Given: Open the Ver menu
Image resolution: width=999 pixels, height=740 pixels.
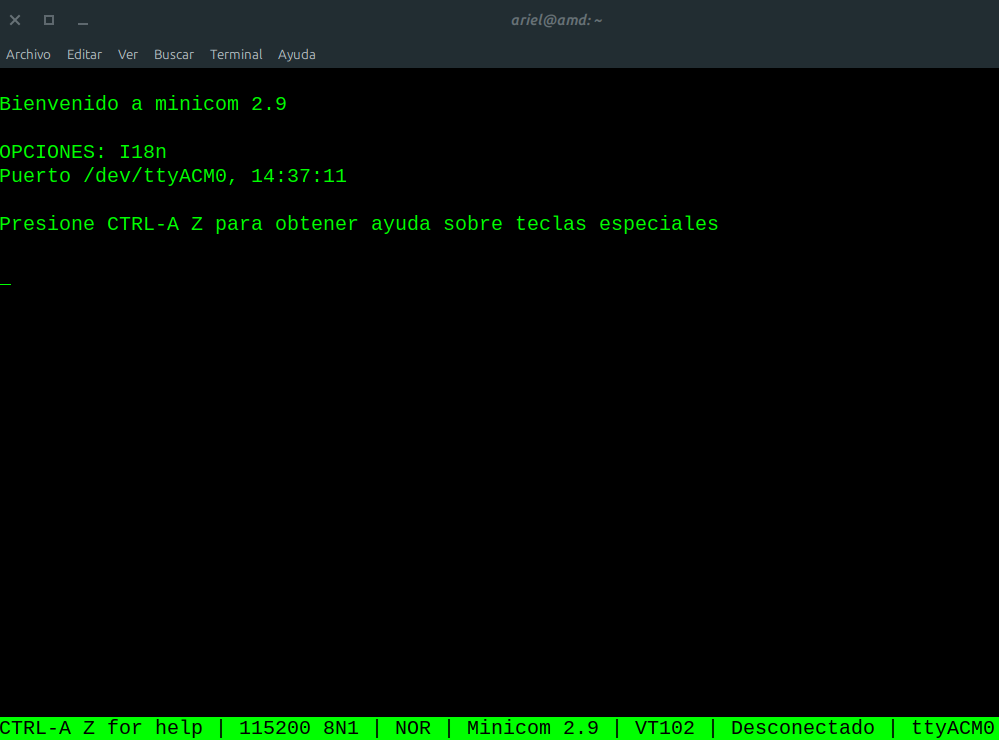Looking at the screenshot, I should [x=127, y=54].
